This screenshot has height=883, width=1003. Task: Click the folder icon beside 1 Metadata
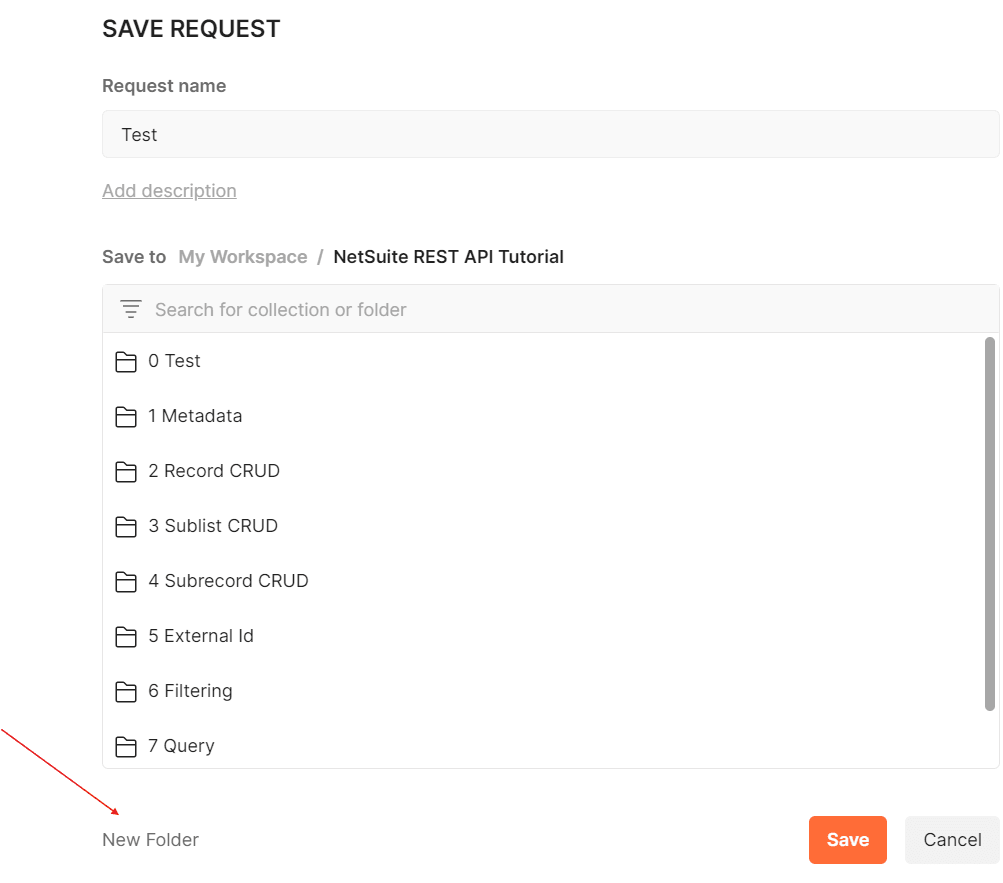125,416
